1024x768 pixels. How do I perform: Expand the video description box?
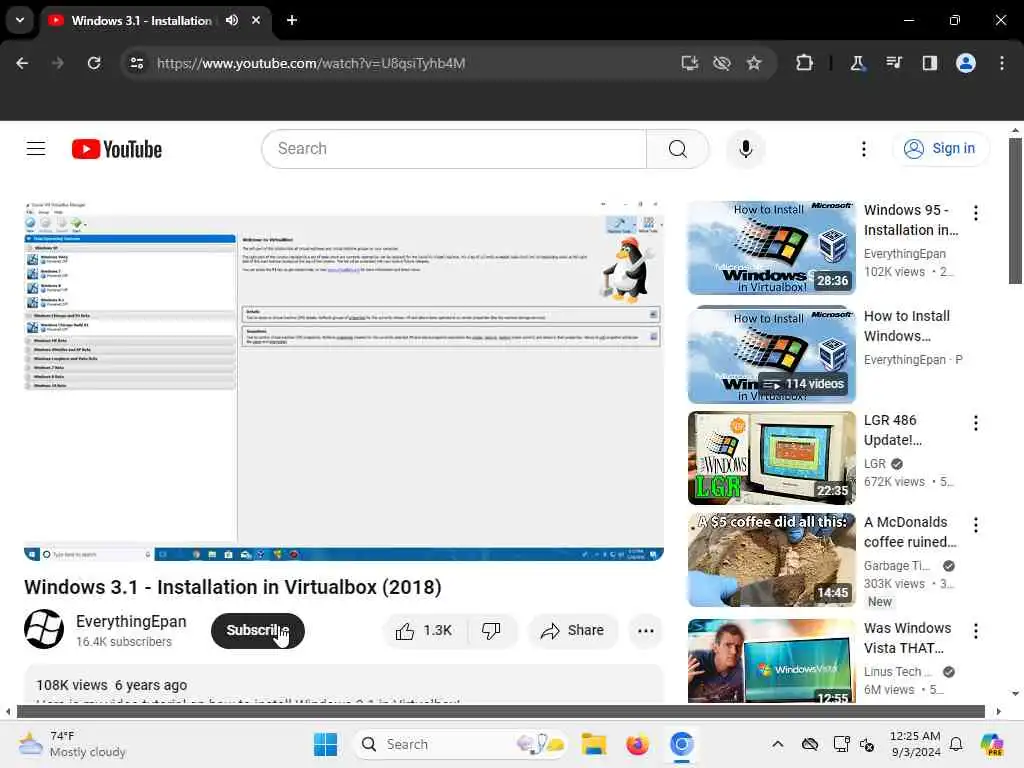click(344, 684)
